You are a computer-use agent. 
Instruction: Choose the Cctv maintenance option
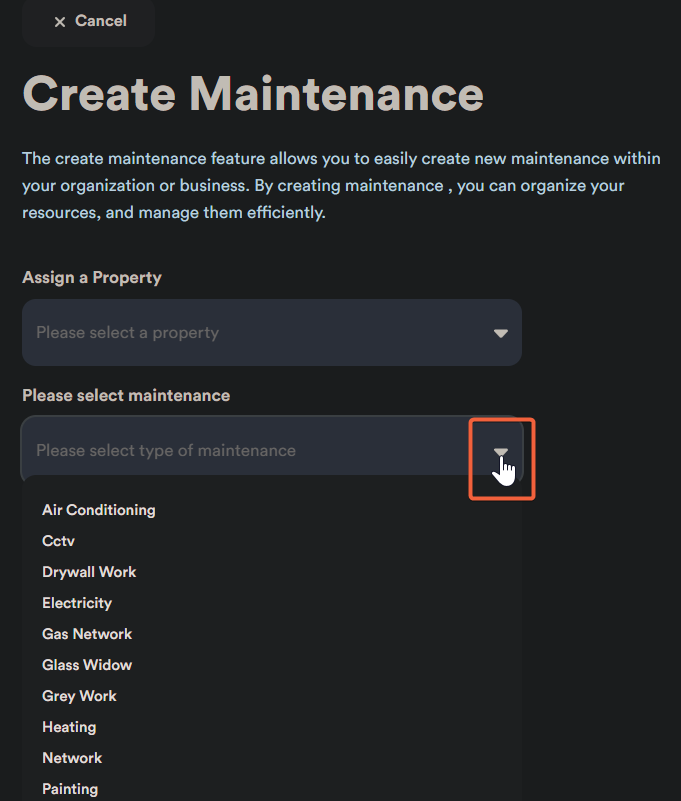(x=59, y=541)
